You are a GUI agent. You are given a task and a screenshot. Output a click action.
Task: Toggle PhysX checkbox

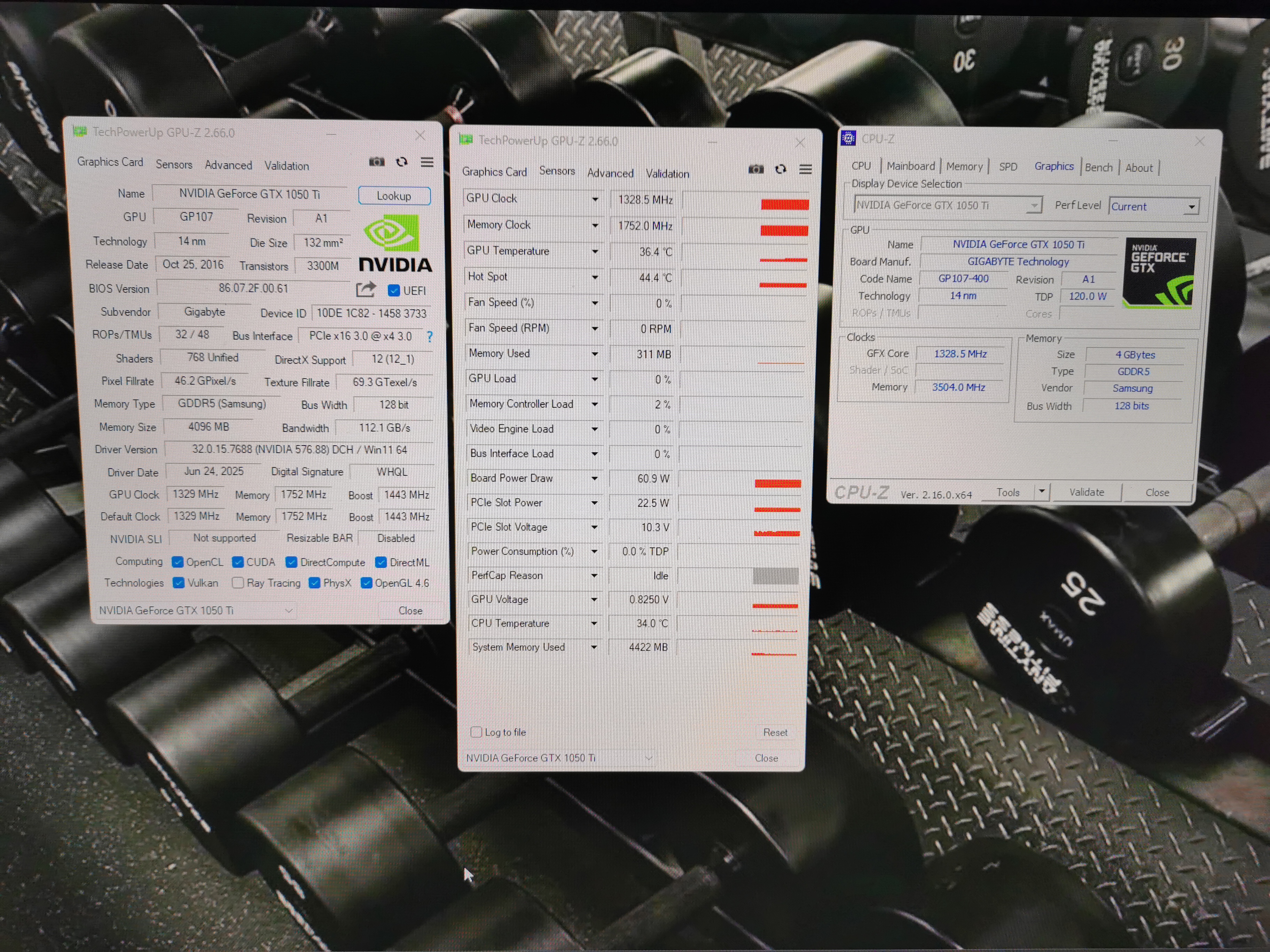pyautogui.click(x=314, y=582)
